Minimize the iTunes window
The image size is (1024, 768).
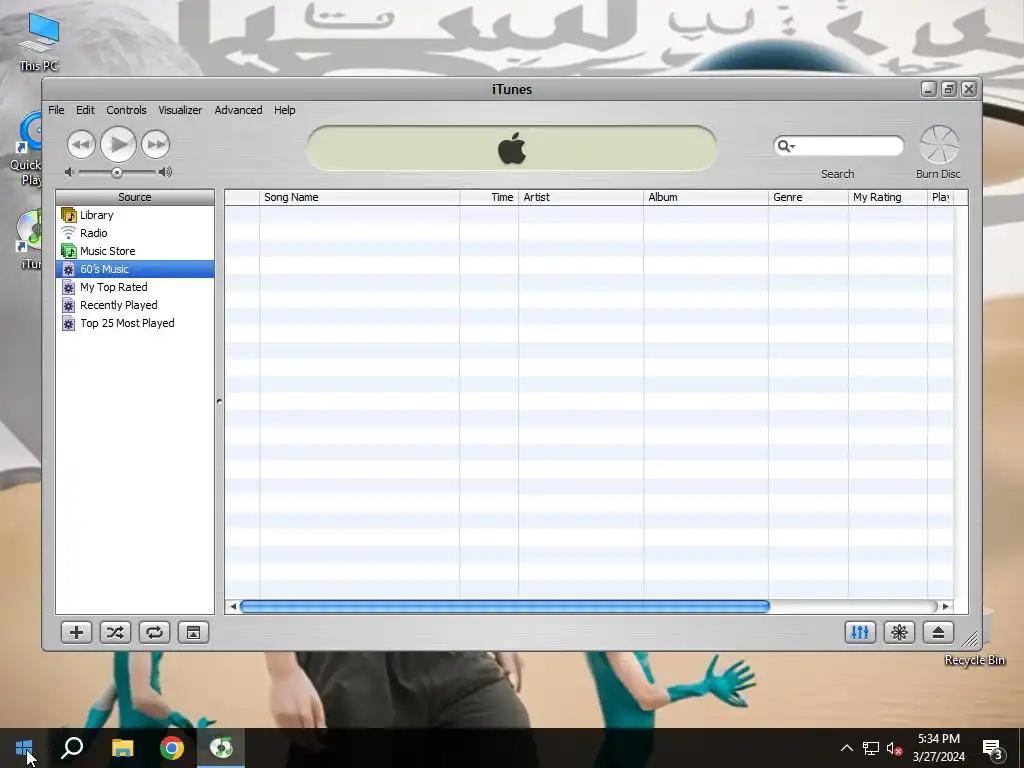pyautogui.click(x=929, y=89)
